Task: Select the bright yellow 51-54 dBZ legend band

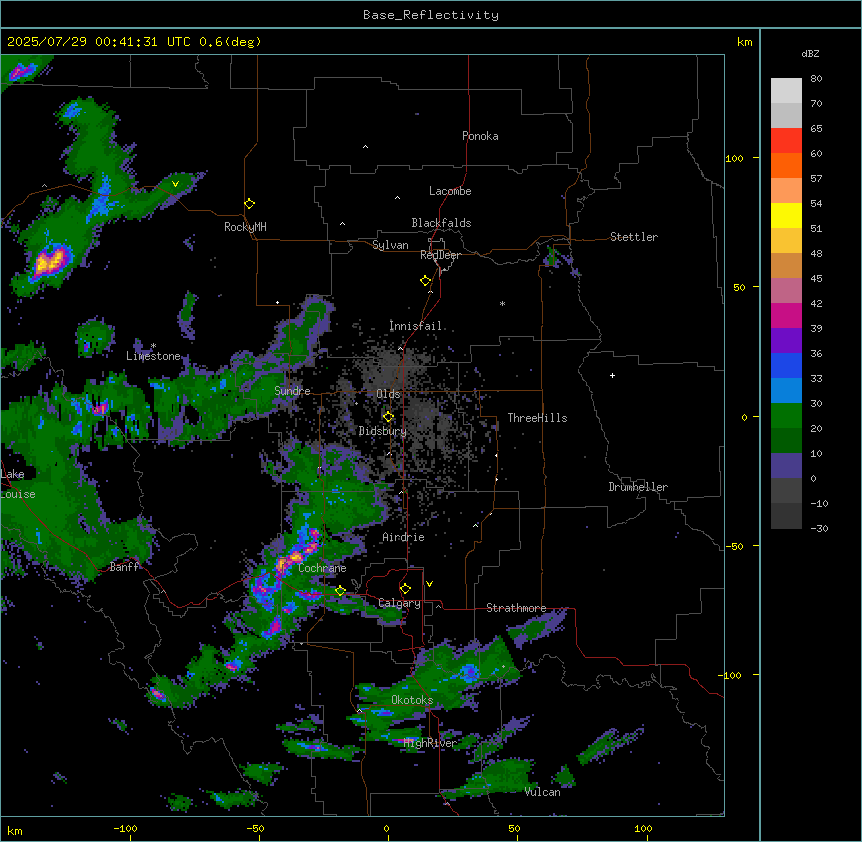Action: pyautogui.click(x=786, y=215)
